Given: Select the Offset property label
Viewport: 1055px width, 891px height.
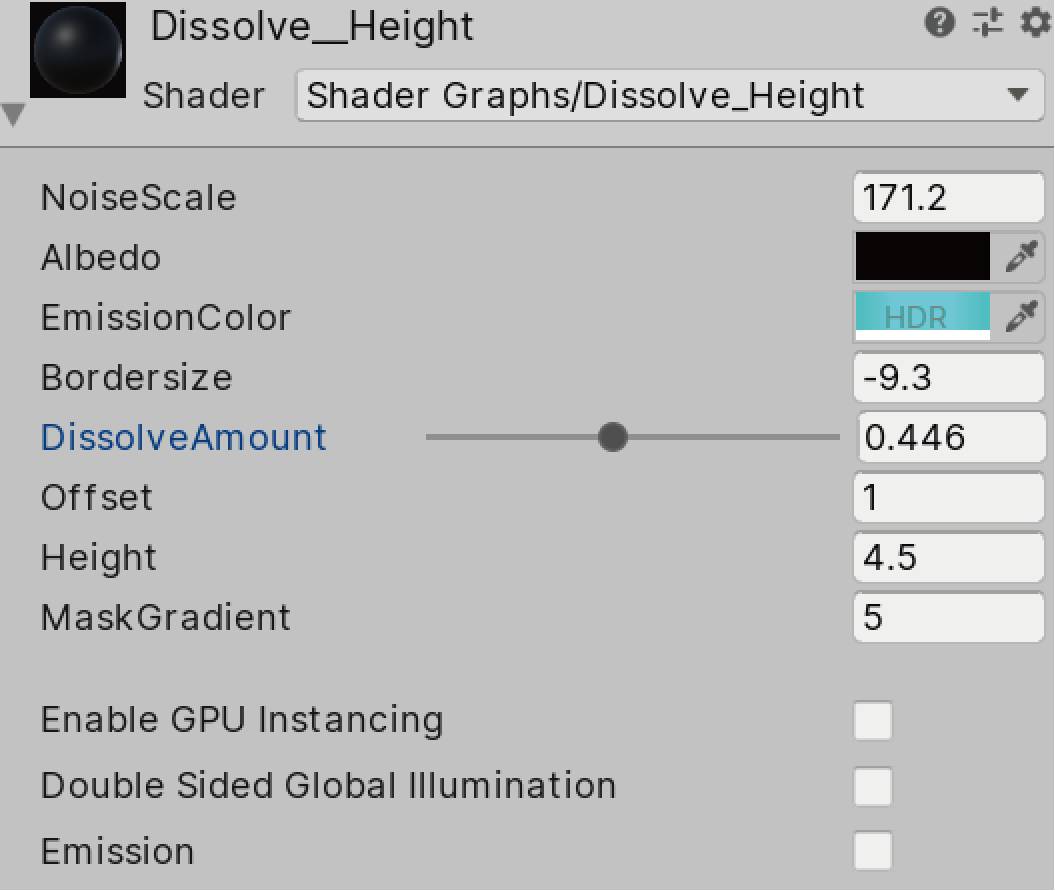Looking at the screenshot, I should [x=97, y=497].
